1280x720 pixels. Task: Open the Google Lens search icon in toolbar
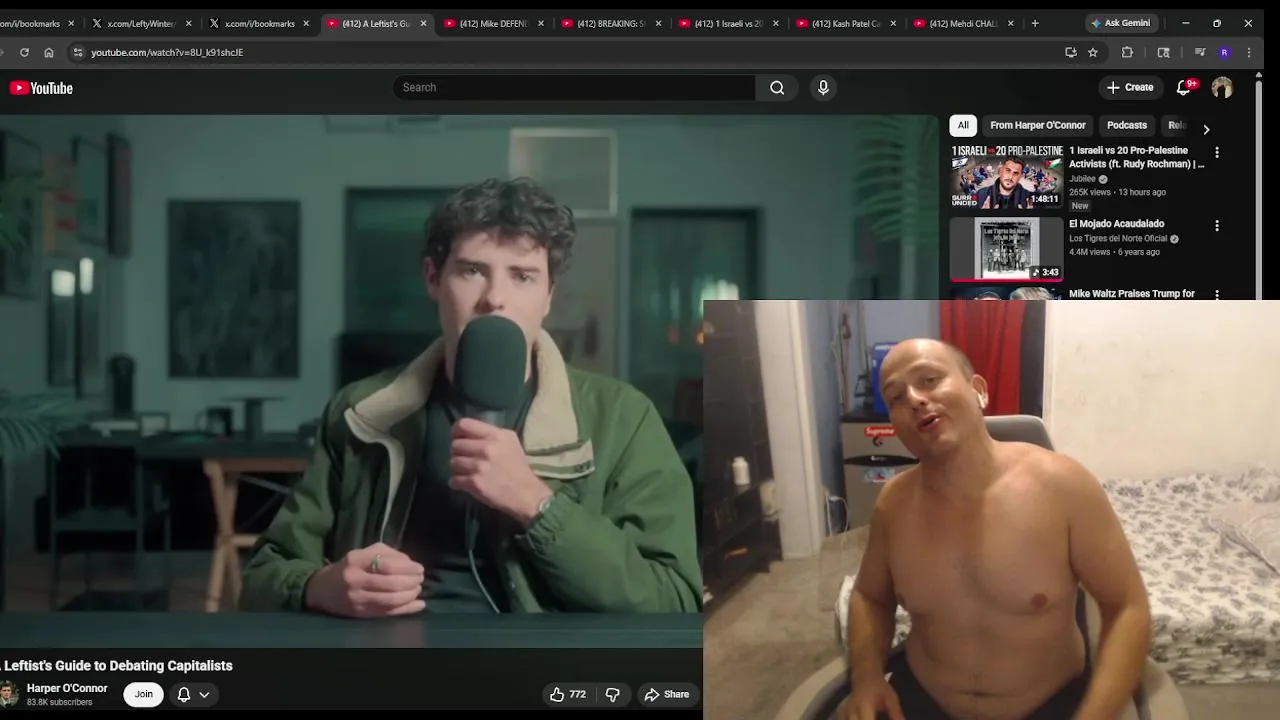tap(1163, 52)
